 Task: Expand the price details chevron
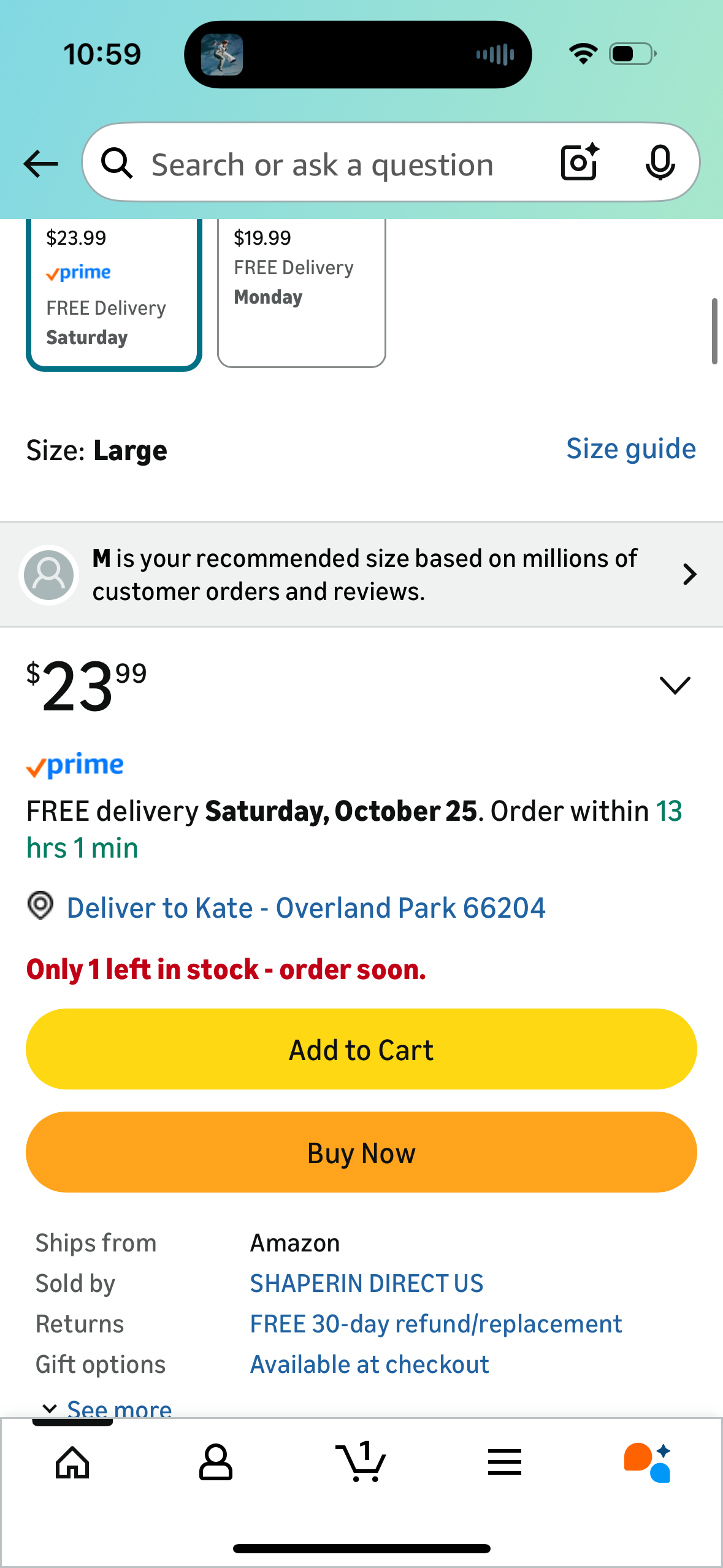[675, 685]
